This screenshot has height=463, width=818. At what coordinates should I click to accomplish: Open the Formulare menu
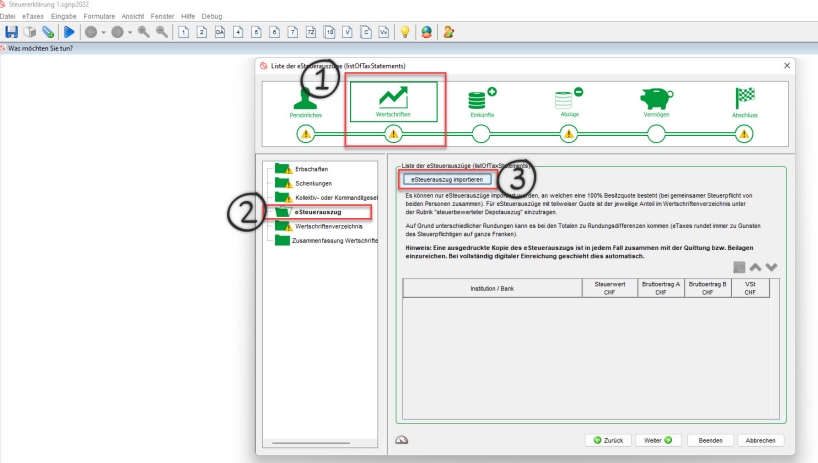point(99,17)
